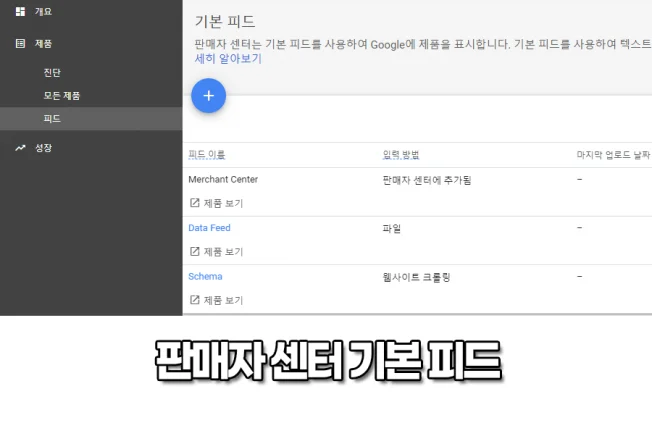652x444 pixels.
Task: Click the blue plus add feed button
Action: click(208, 96)
